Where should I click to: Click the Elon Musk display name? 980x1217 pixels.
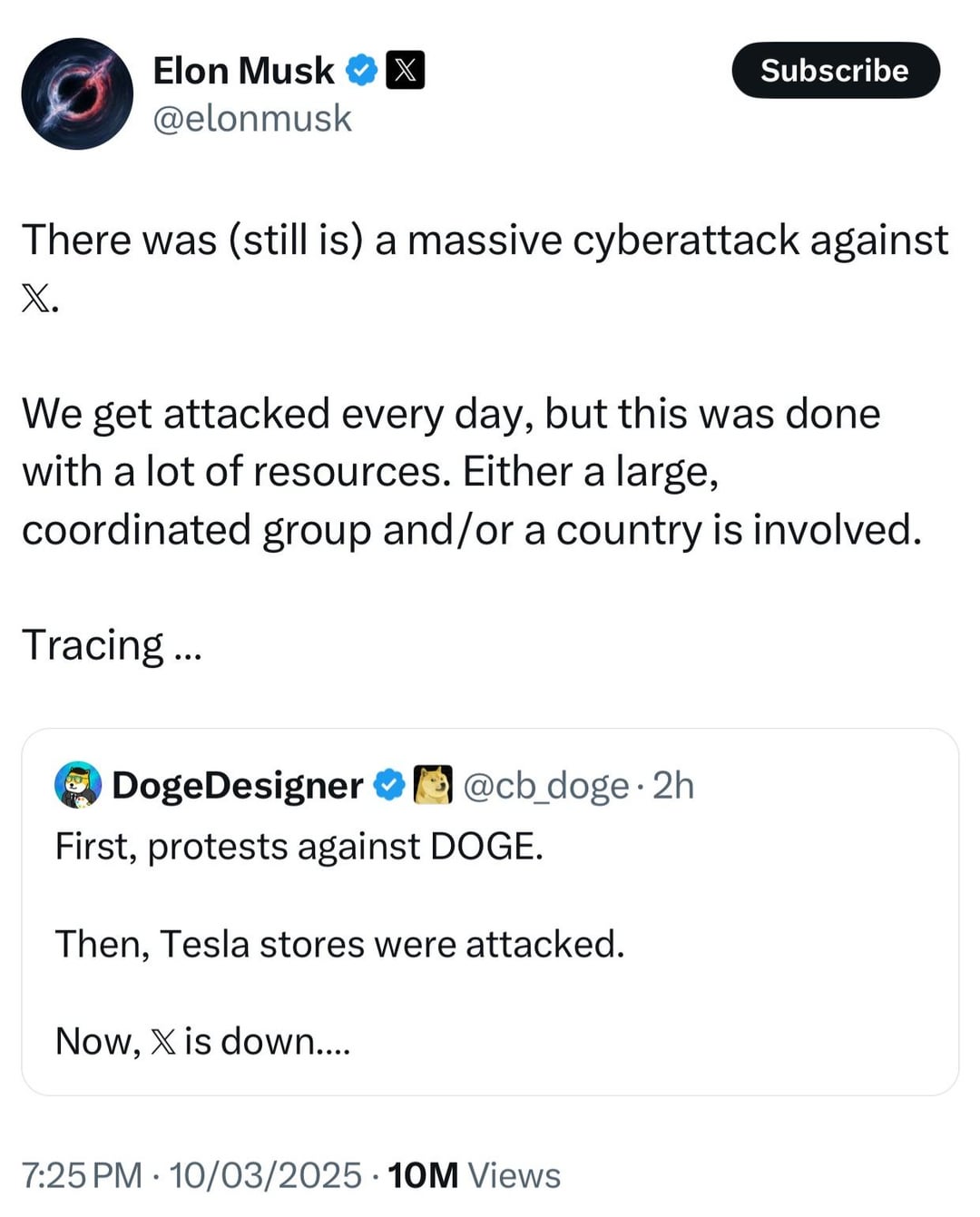pyautogui.click(x=243, y=71)
